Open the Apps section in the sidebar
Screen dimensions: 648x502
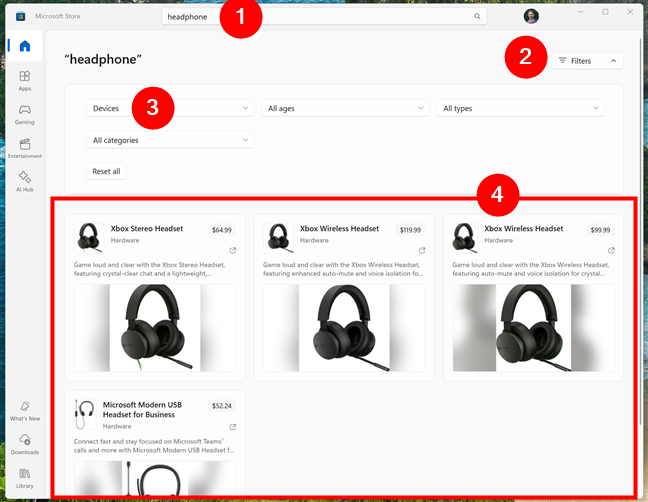pyautogui.click(x=25, y=81)
